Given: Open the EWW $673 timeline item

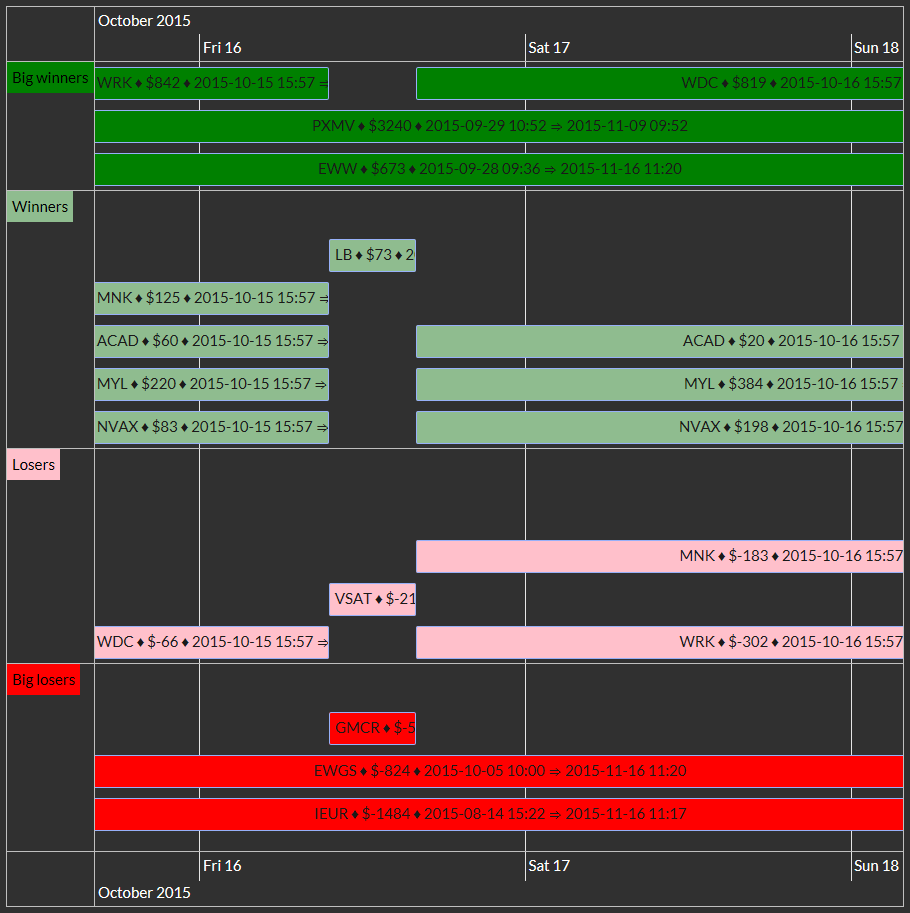Looking at the screenshot, I should (499, 169).
